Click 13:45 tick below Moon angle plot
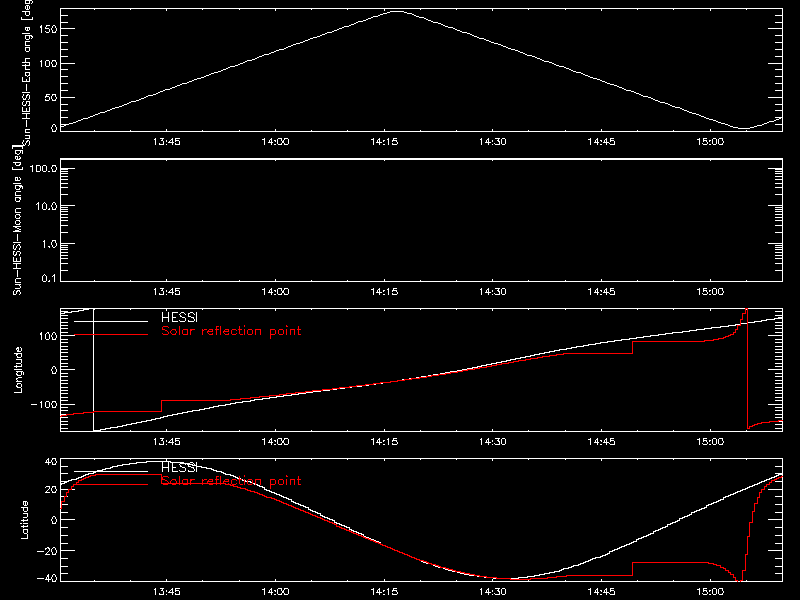 [166, 292]
